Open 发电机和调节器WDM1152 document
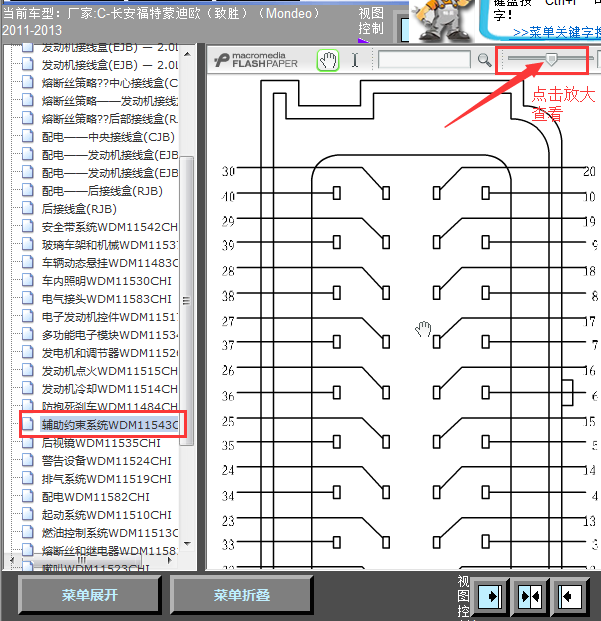This screenshot has height=621, width=601. pyautogui.click(x=110, y=353)
